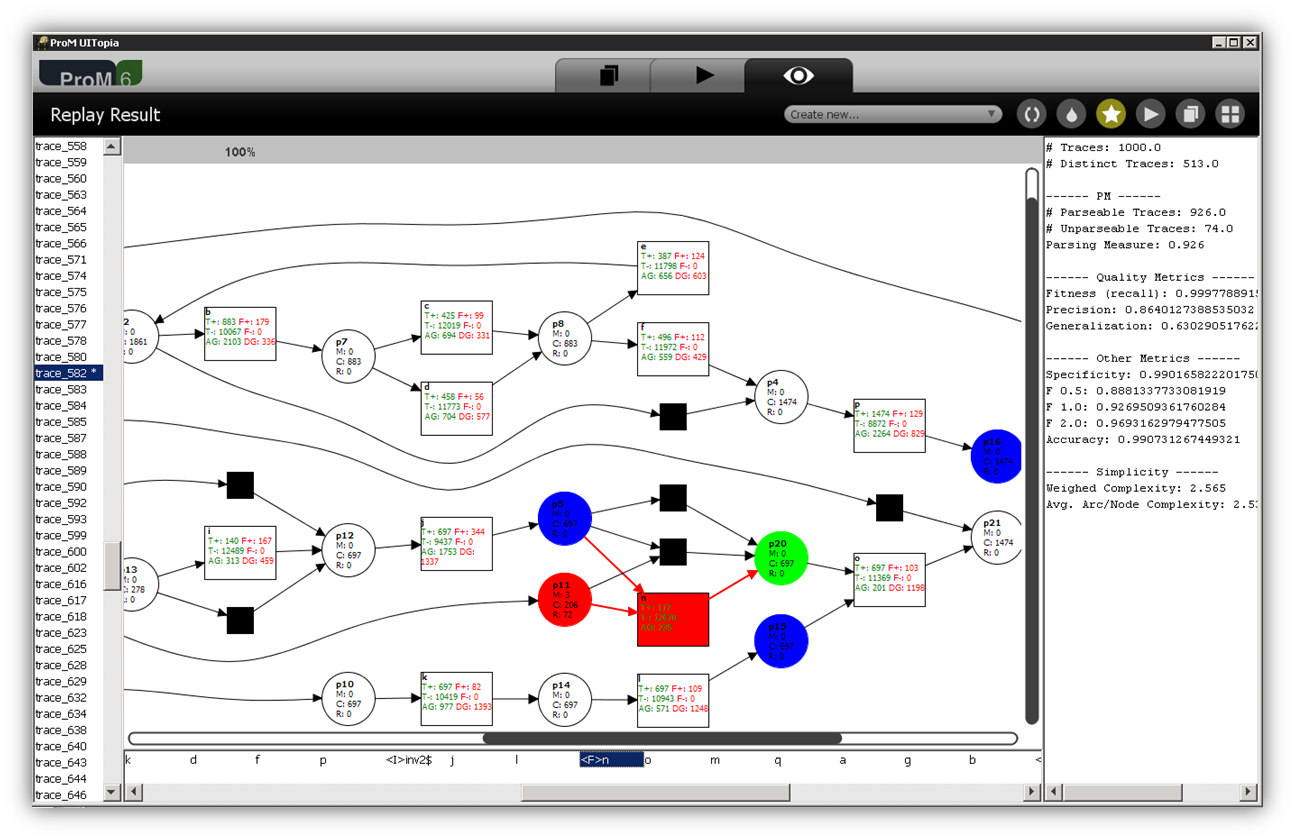1295x840 pixels.
Task: Select event 'j' in the event strip
Action: (x=452, y=760)
